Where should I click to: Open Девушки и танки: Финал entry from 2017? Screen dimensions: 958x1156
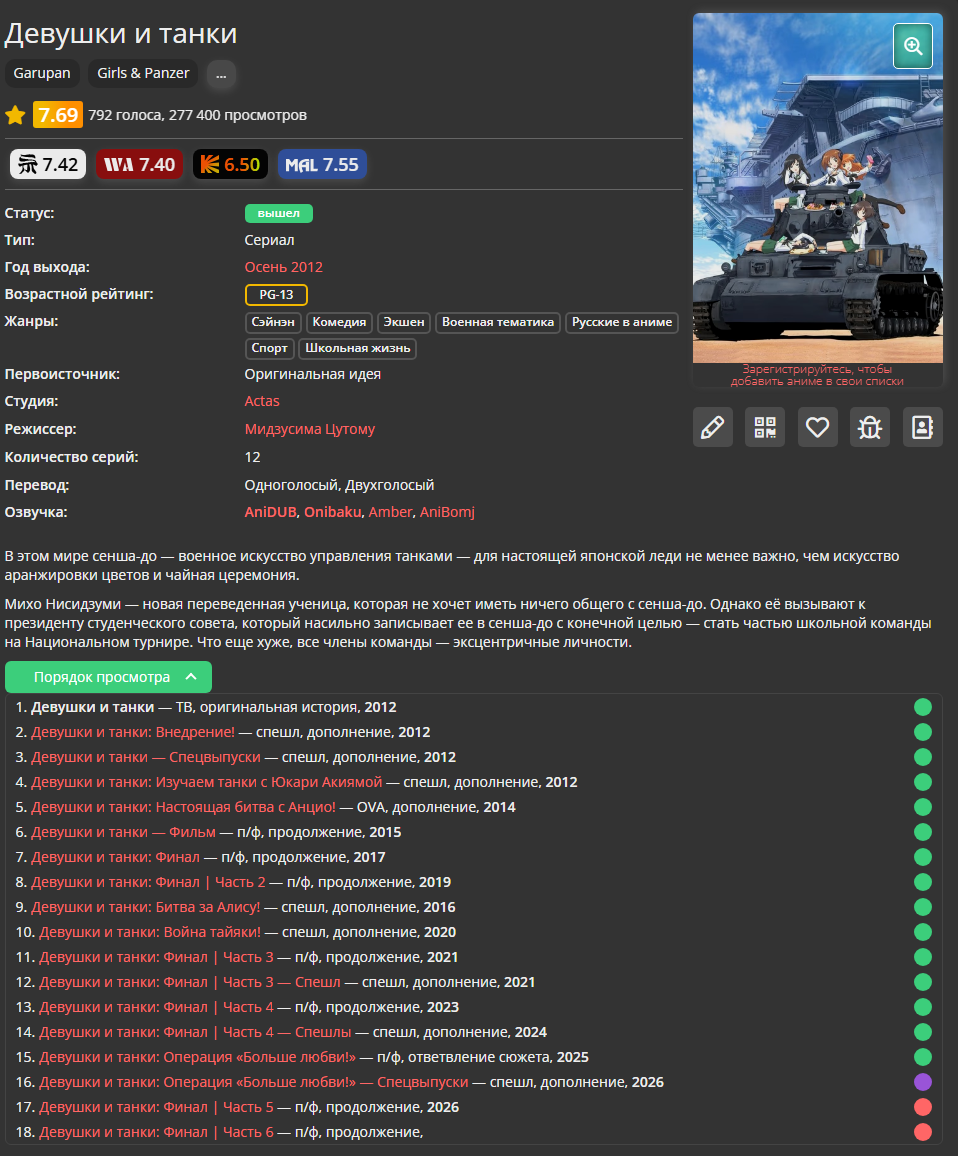tap(115, 857)
